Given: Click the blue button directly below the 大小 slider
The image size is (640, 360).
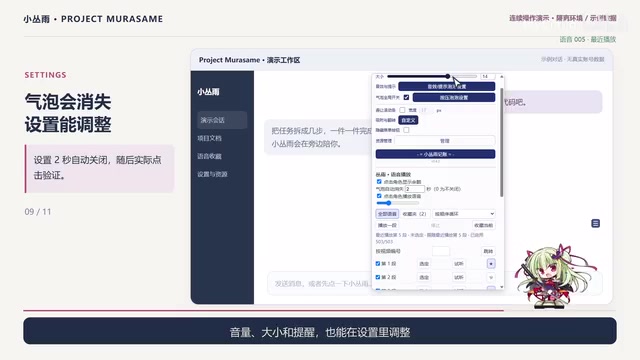Looking at the screenshot, I should [447, 87].
